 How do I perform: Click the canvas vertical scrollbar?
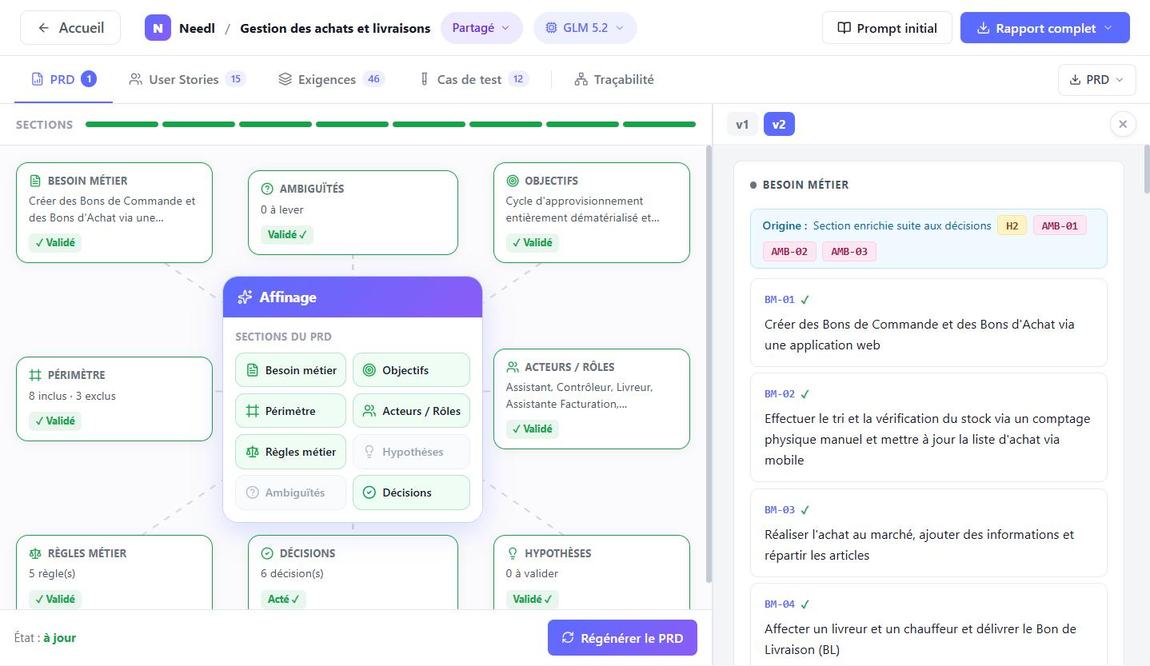coord(708,363)
